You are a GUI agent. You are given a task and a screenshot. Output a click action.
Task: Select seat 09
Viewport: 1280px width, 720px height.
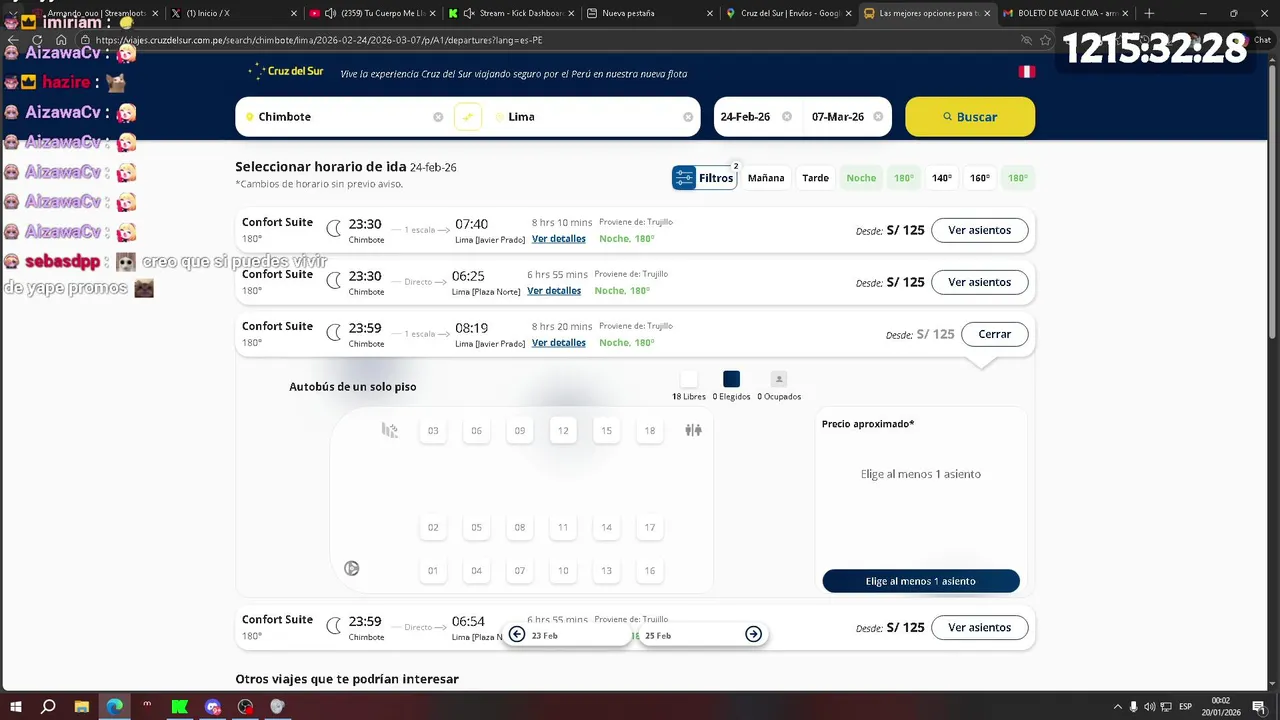(x=520, y=431)
